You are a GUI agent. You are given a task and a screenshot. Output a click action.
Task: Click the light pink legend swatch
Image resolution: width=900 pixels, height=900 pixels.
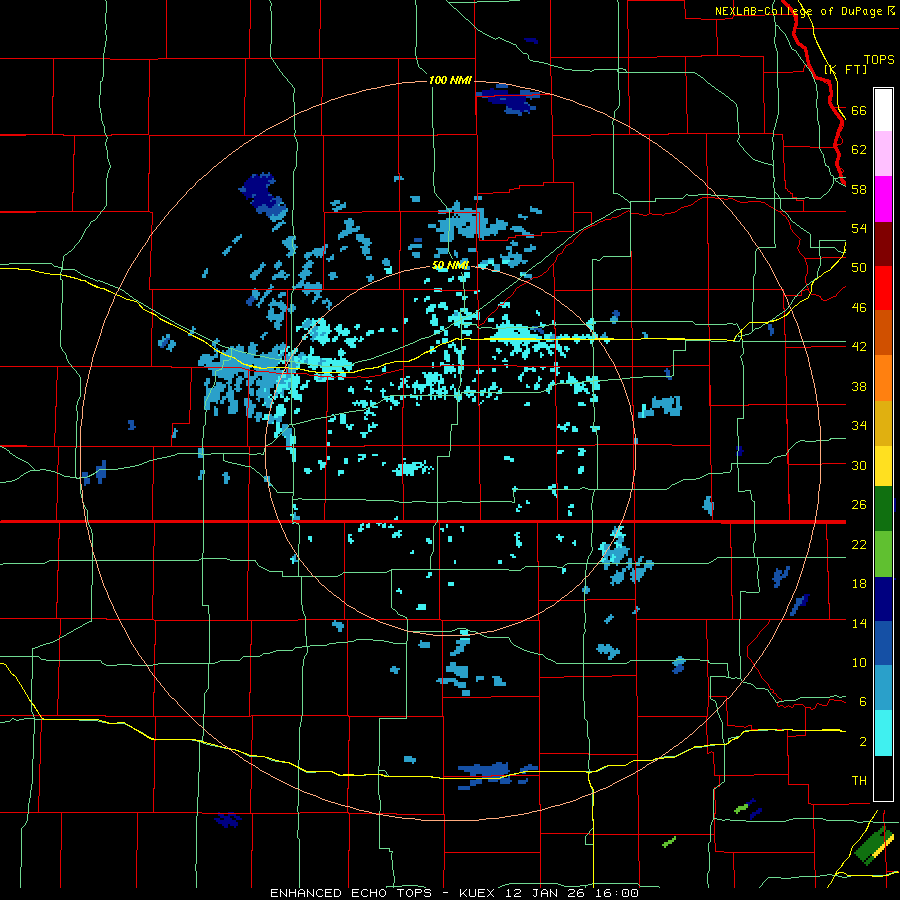click(883, 153)
